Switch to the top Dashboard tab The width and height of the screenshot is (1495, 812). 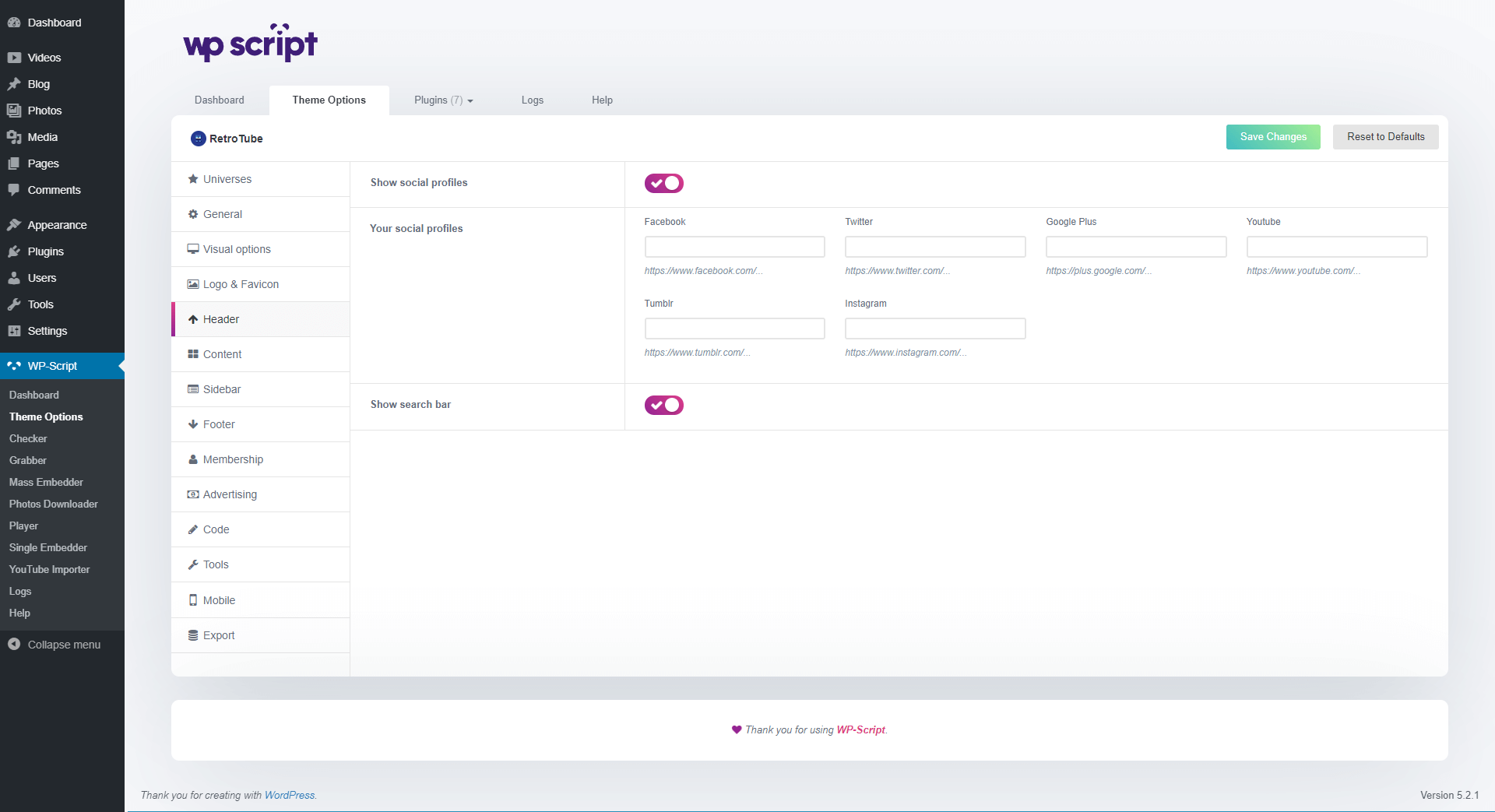pos(220,100)
